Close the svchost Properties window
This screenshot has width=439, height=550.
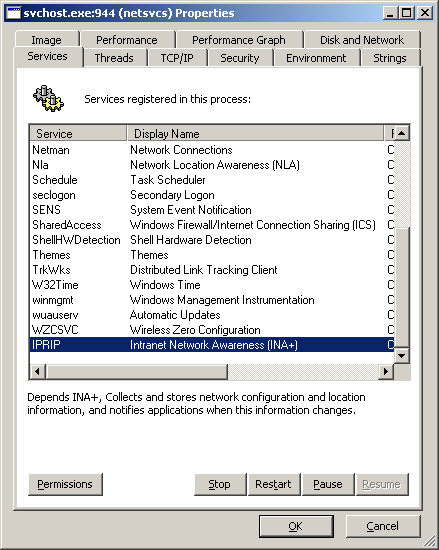[x=425, y=13]
